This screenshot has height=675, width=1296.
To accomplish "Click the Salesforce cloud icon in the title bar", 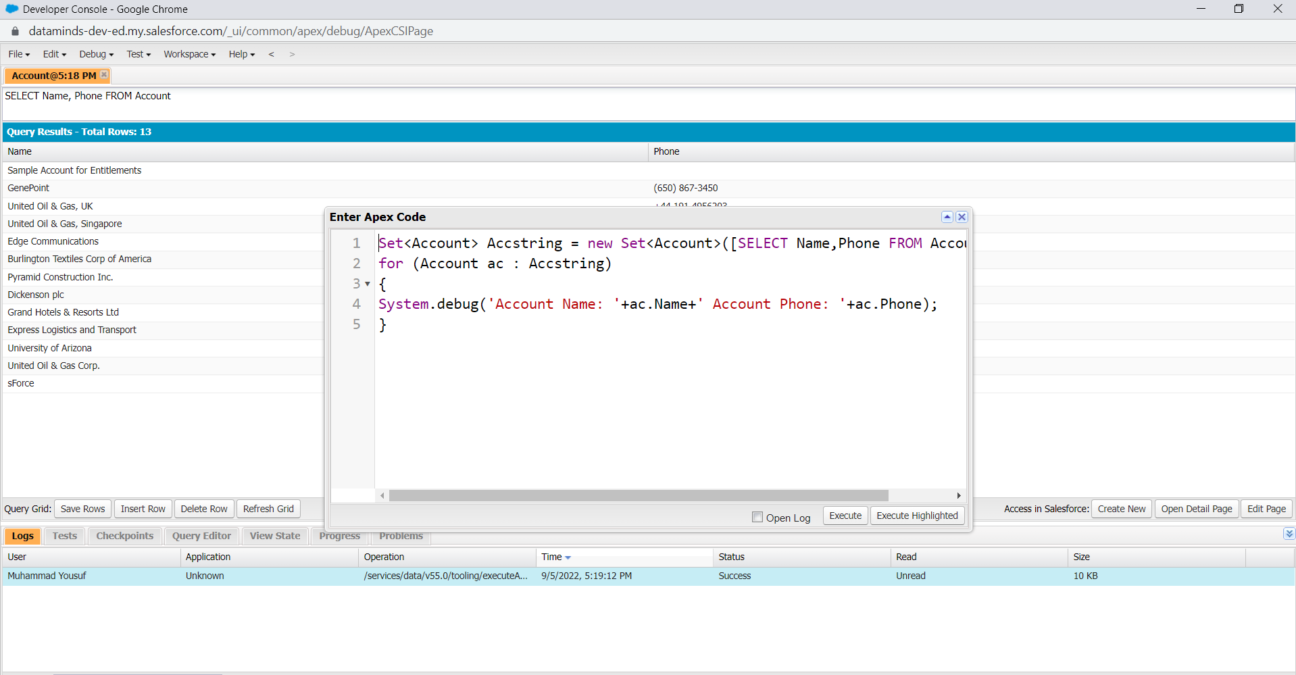I will click(x=12, y=9).
